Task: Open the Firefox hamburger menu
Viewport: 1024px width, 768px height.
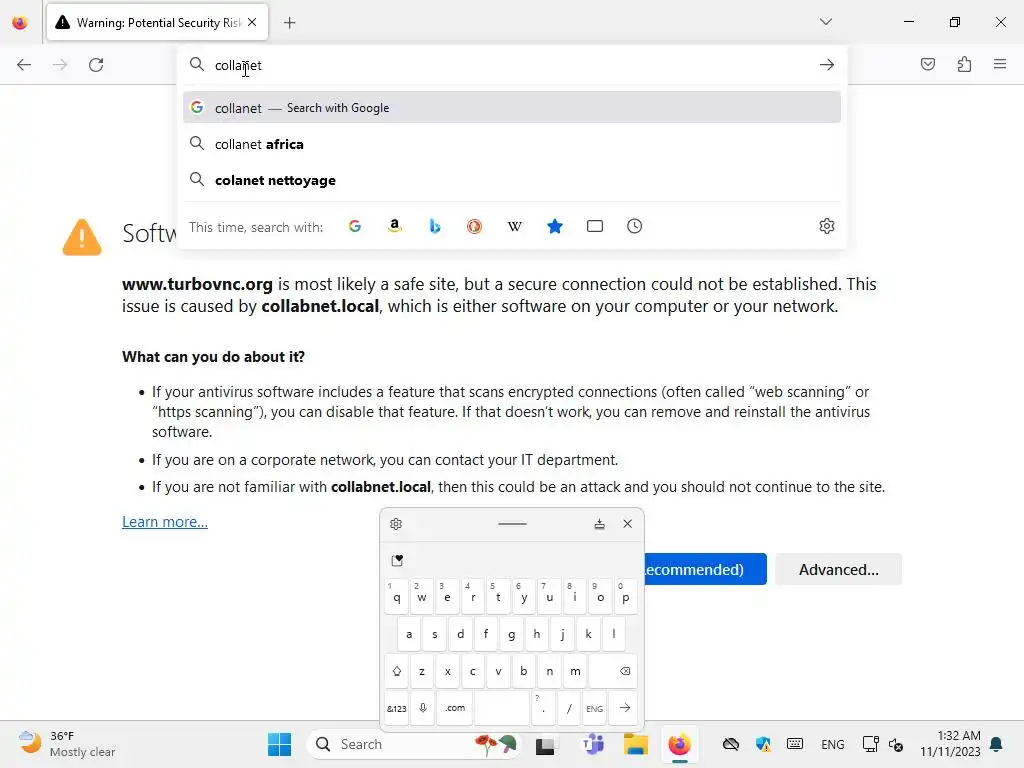Action: point(1000,64)
